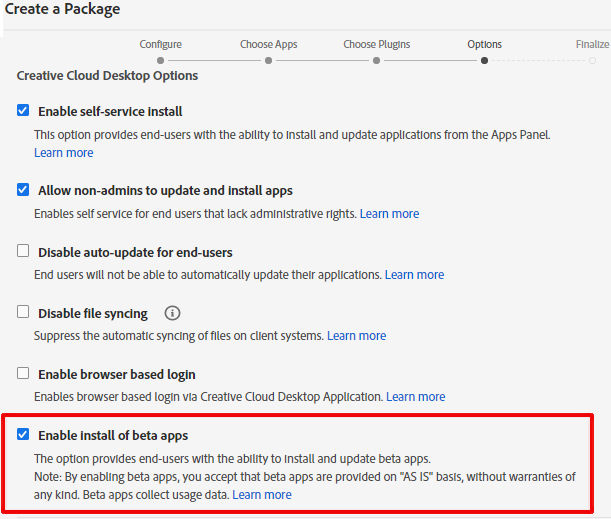The image size is (611, 519).
Task: Uncheck Enable self-service install checkbox
Action: click(x=23, y=111)
